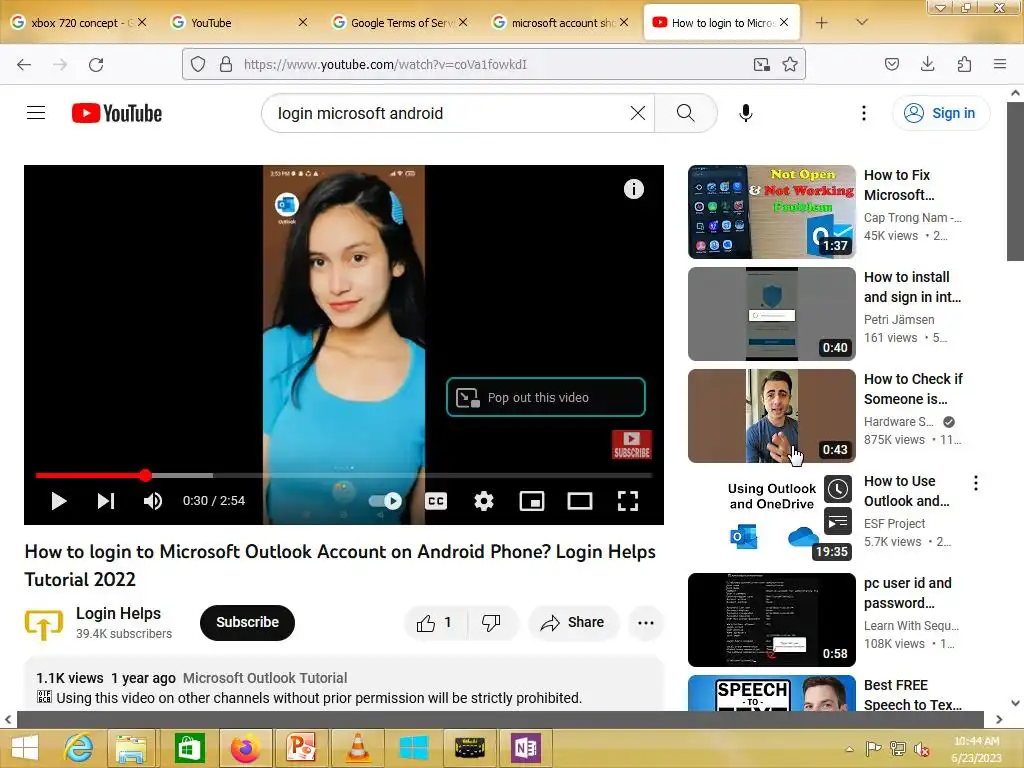This screenshot has height=768, width=1024.
Task: Mute the video volume
Action: (x=153, y=501)
